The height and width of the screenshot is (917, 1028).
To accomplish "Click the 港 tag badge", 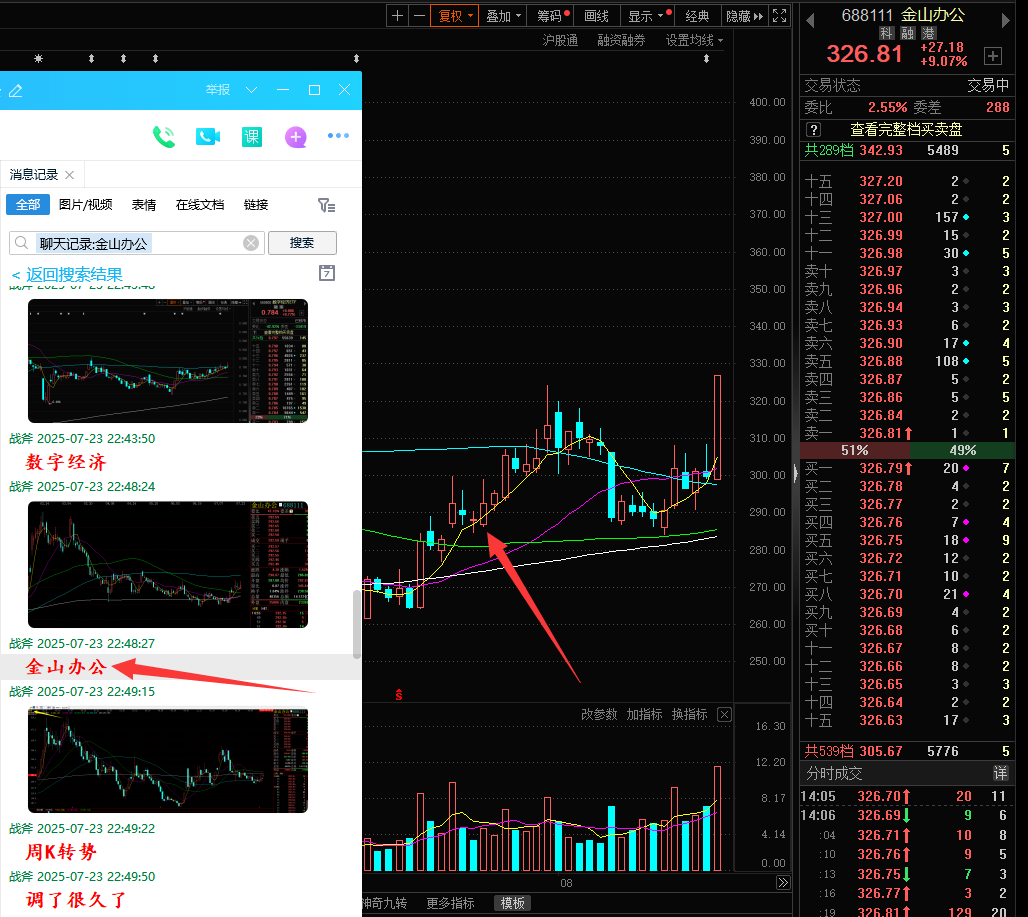I will pos(928,33).
